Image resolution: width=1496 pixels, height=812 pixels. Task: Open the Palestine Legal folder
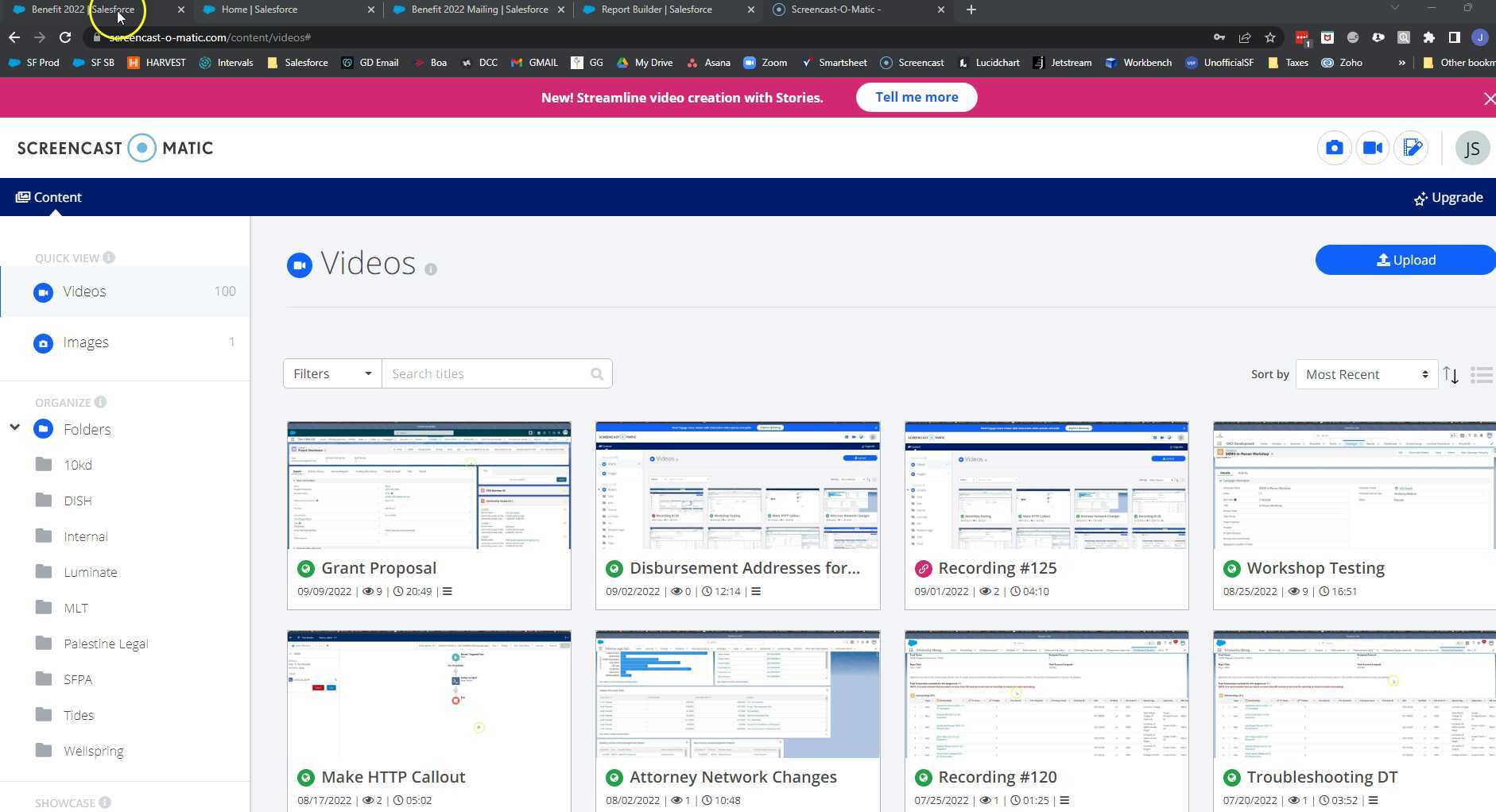106,644
